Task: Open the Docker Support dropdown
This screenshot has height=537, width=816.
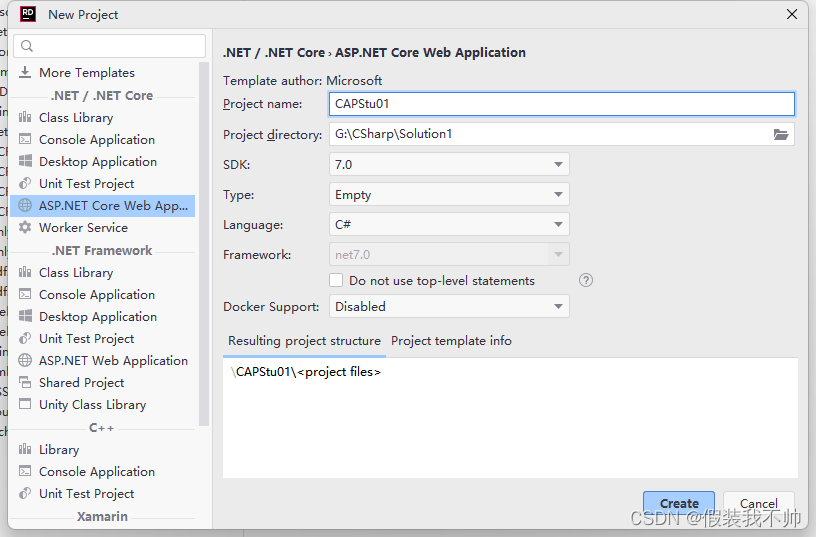Action: [x=449, y=306]
